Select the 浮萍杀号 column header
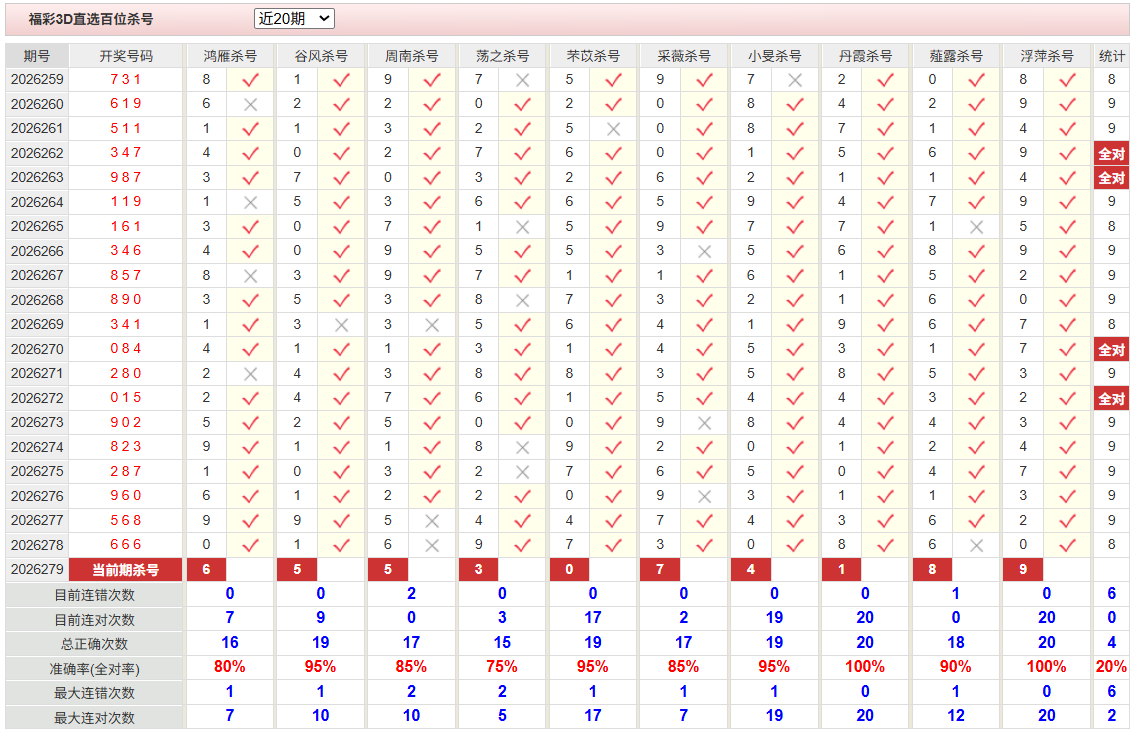 [x=1047, y=56]
